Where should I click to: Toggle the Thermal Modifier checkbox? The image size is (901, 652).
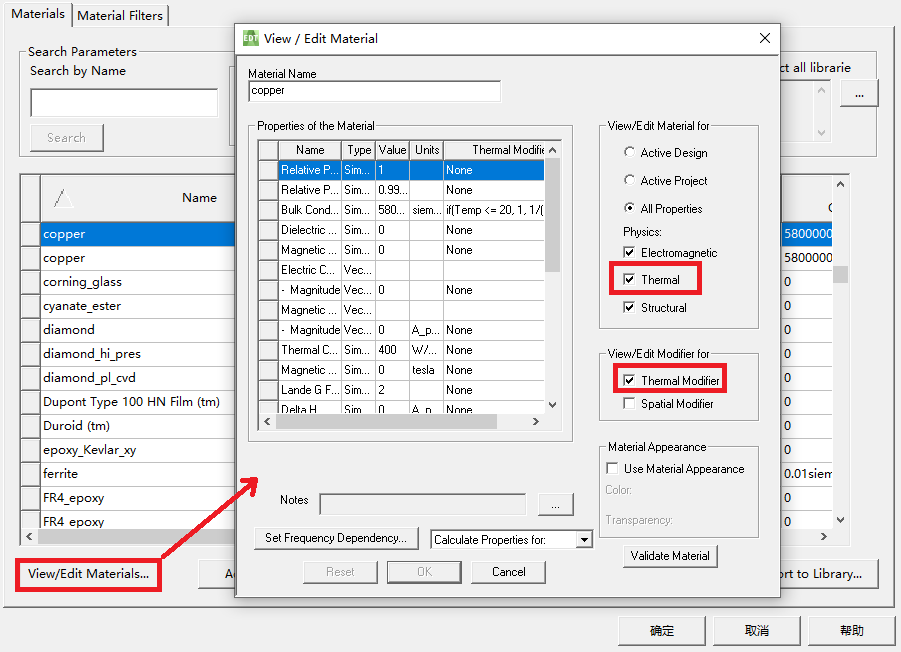tap(629, 381)
